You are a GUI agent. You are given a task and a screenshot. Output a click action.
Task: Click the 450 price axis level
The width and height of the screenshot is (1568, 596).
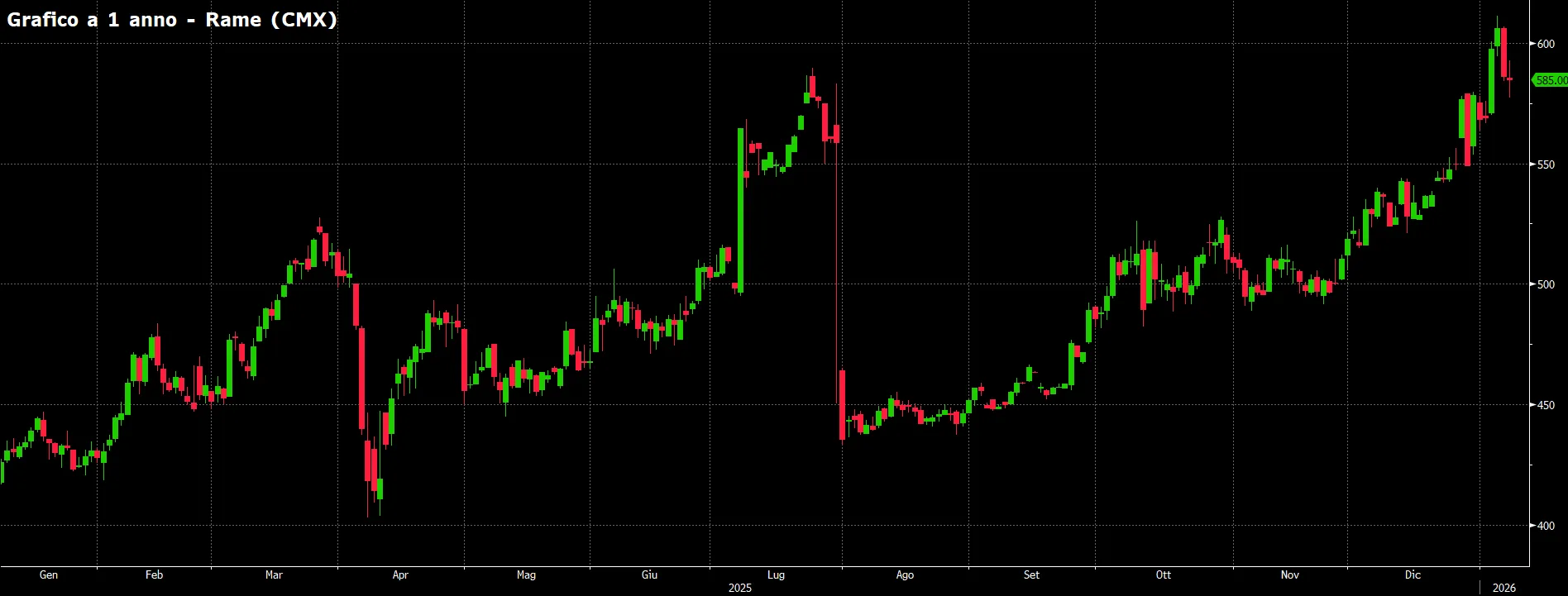coord(1546,405)
